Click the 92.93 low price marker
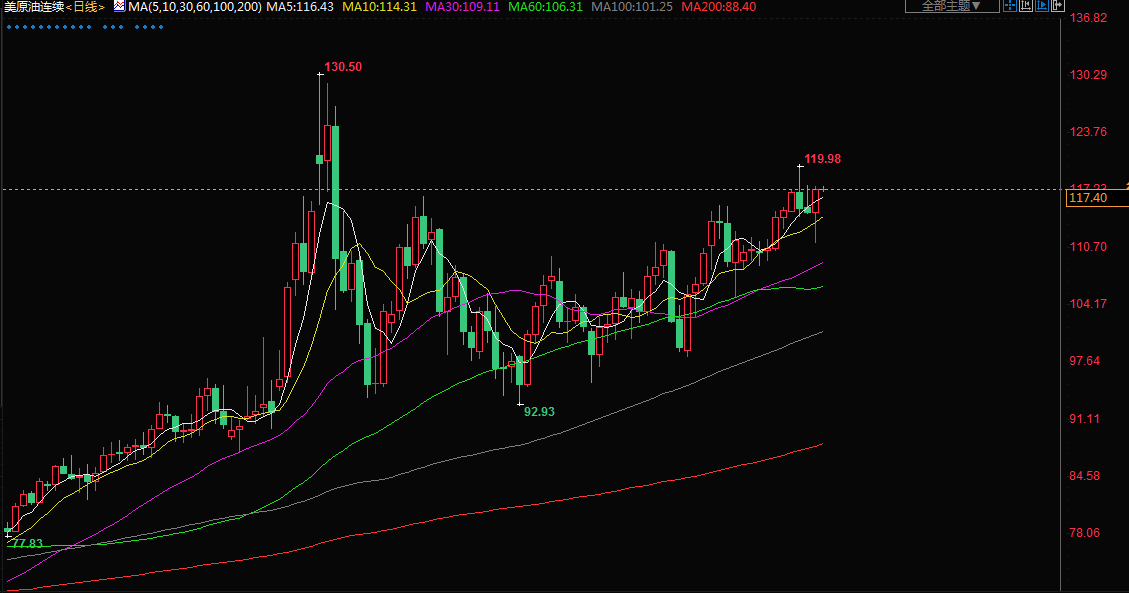Screen dimensions: 1129x593 (539, 411)
